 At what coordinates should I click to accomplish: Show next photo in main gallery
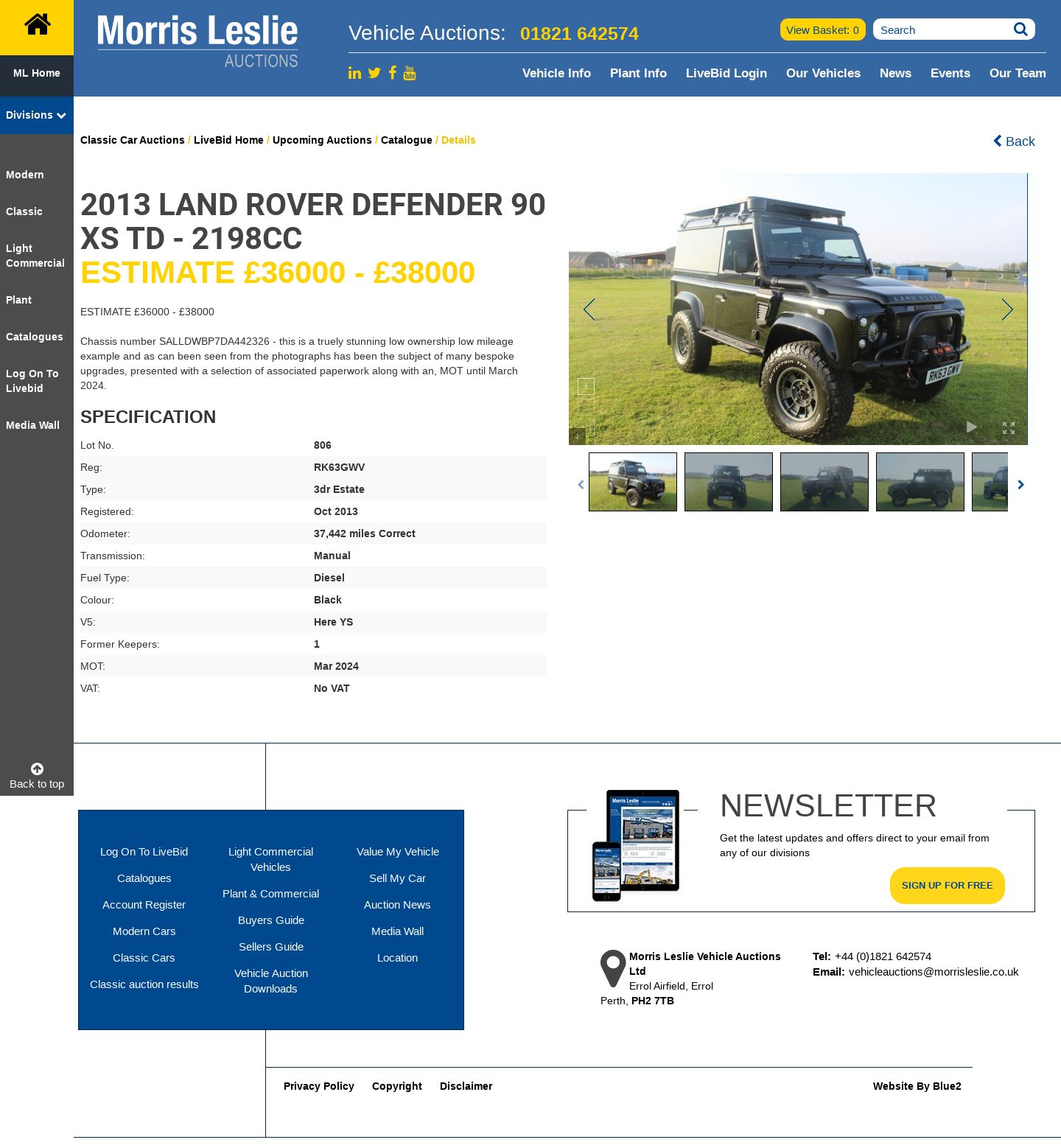1007,309
